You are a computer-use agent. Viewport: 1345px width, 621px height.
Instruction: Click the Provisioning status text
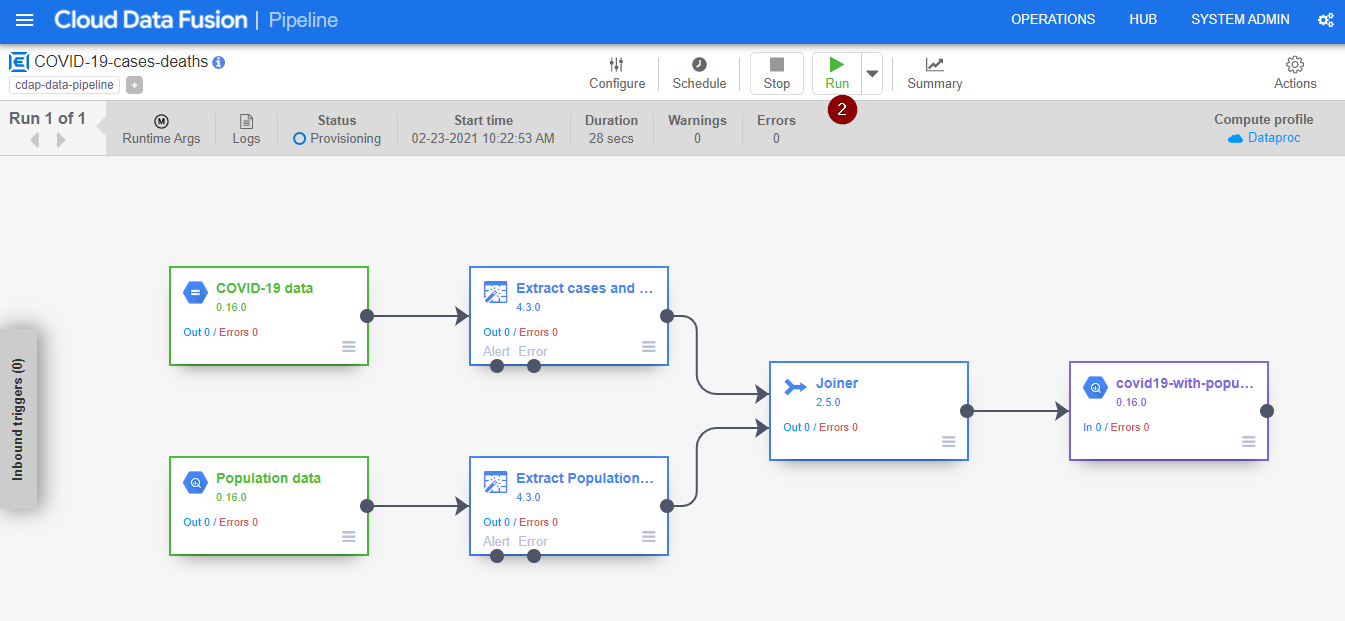click(345, 139)
